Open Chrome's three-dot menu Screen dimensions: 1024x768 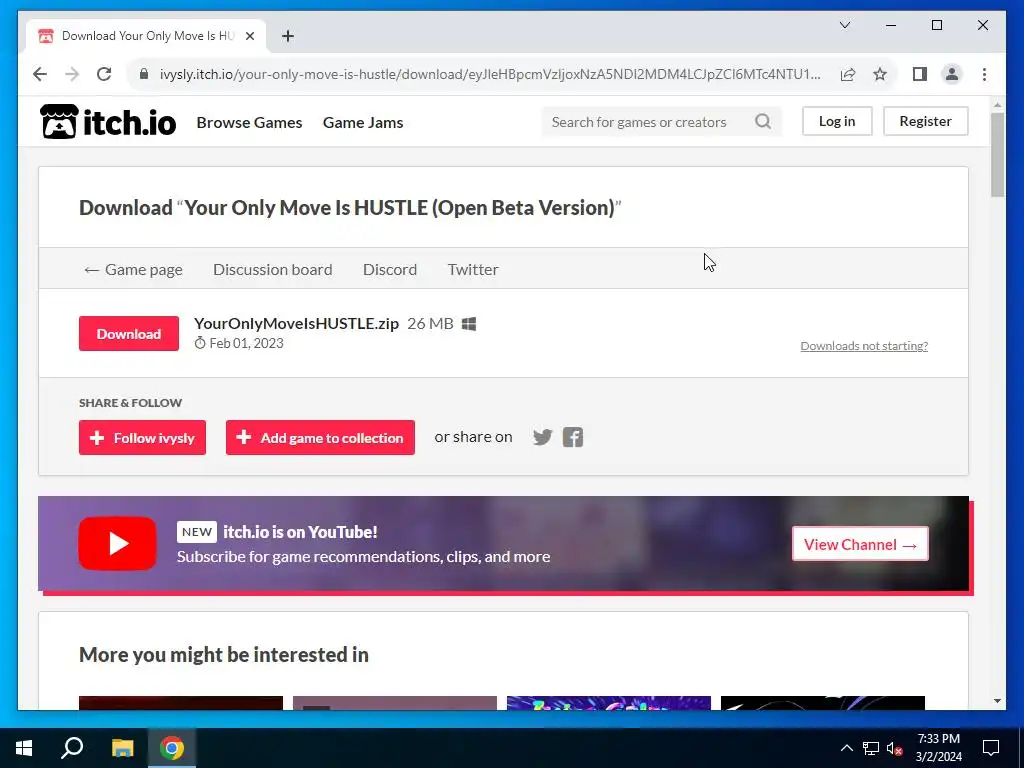[x=984, y=74]
